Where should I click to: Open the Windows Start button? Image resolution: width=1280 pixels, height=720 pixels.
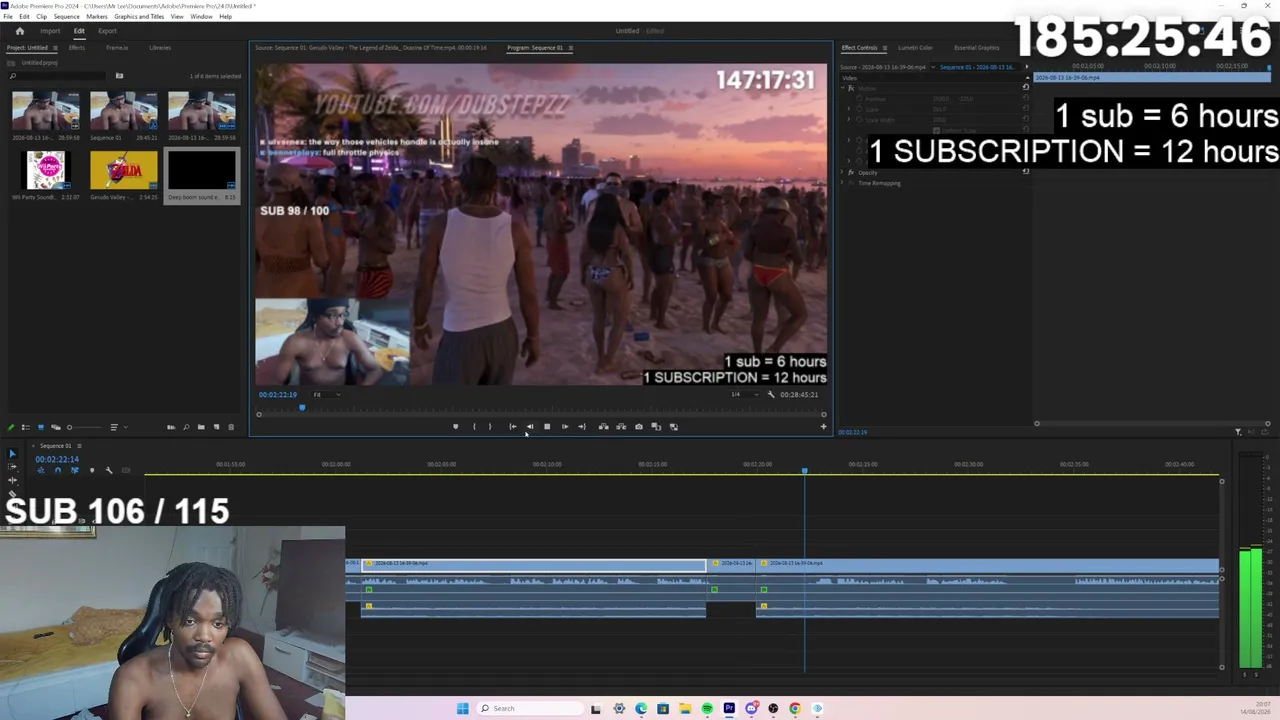pyautogui.click(x=462, y=708)
